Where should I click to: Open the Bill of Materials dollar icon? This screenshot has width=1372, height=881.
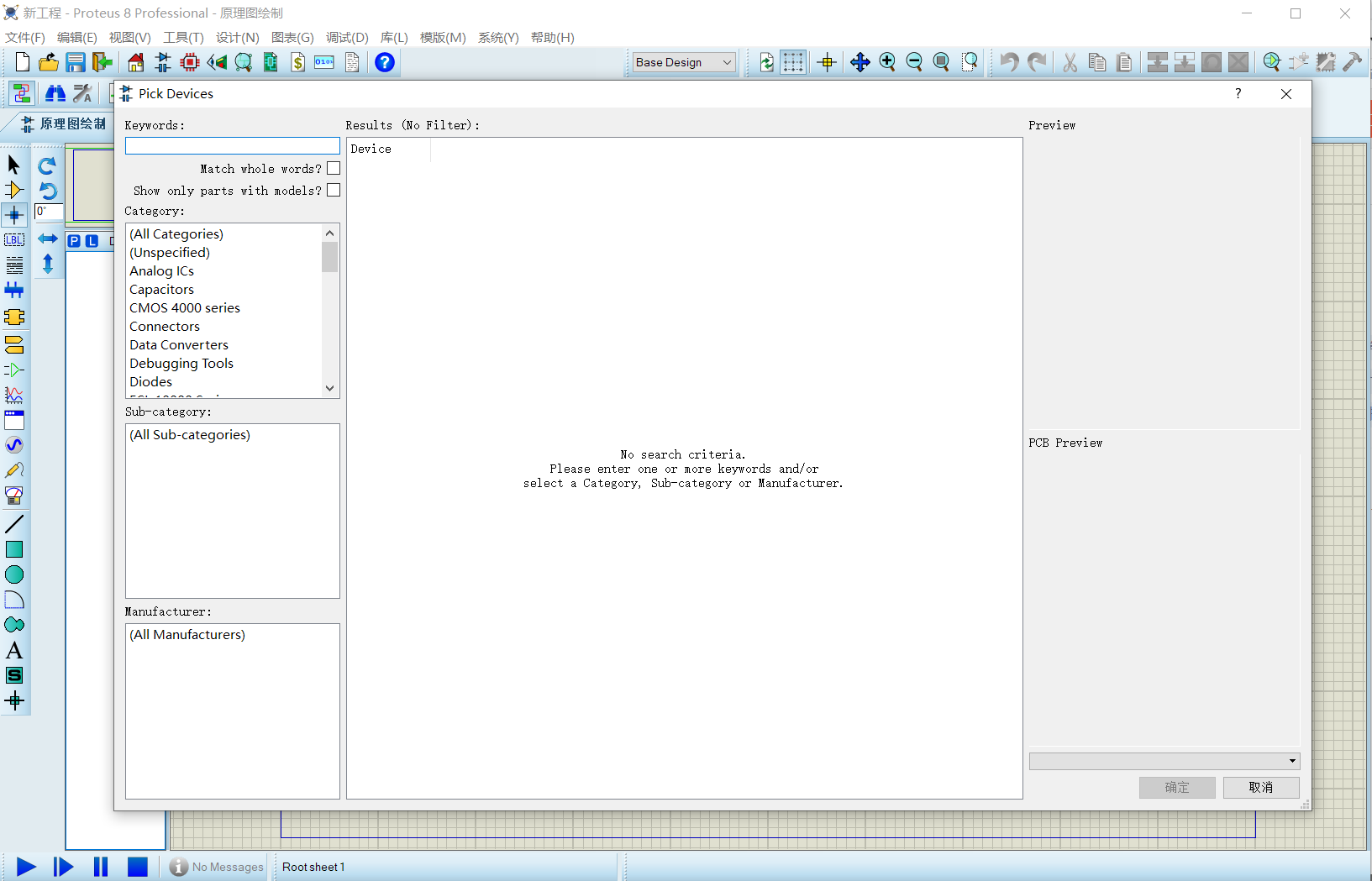pyautogui.click(x=297, y=62)
